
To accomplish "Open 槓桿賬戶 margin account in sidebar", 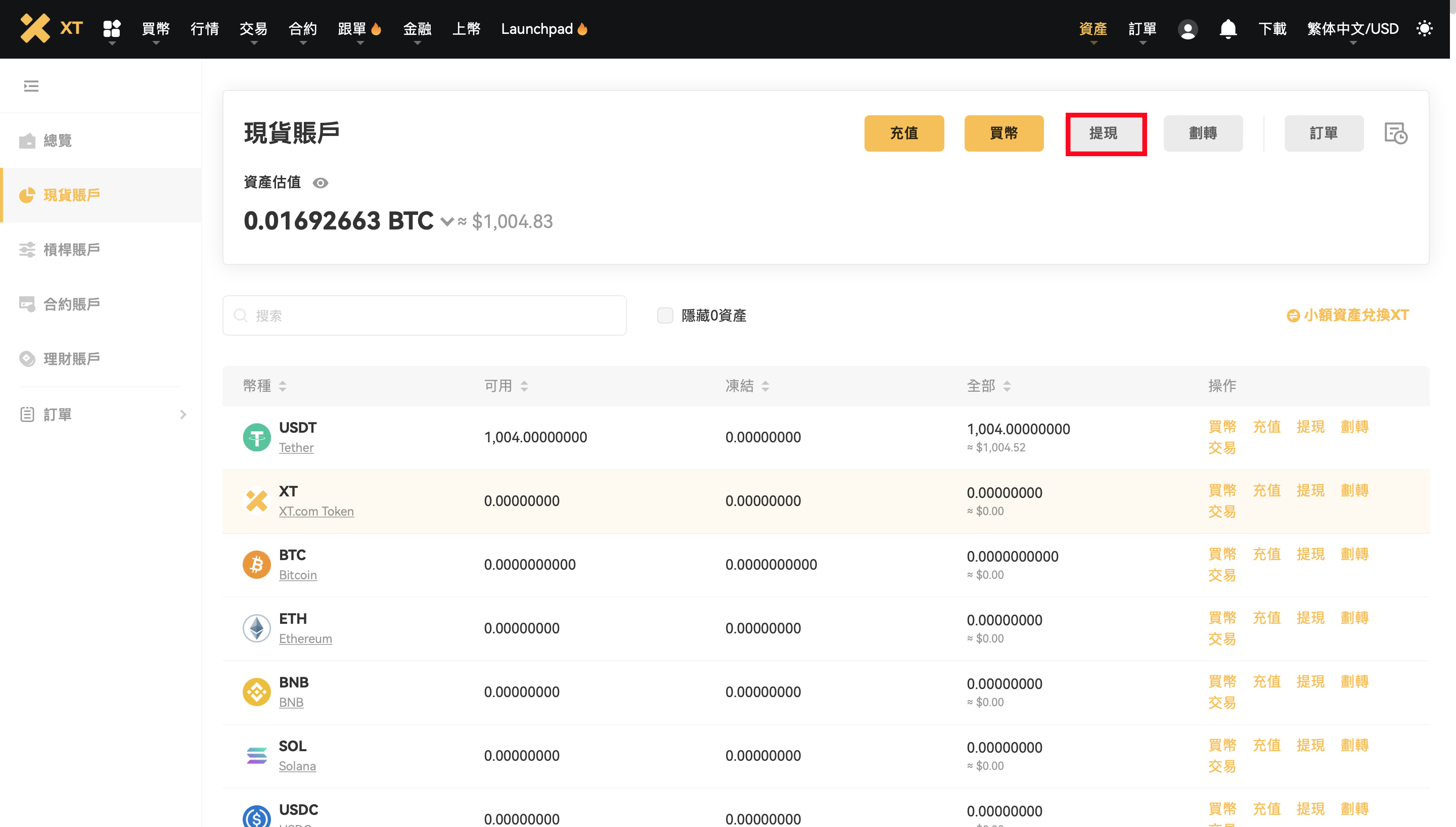I will click(x=101, y=249).
